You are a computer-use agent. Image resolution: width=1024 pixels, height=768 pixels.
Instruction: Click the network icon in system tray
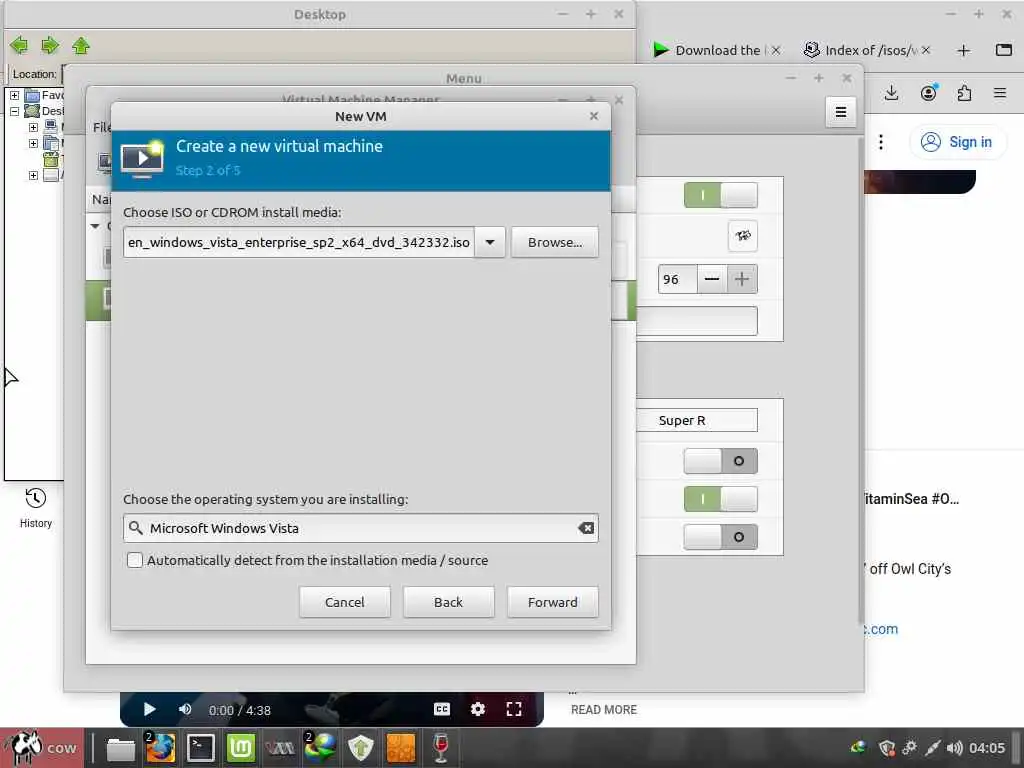coord(933,748)
